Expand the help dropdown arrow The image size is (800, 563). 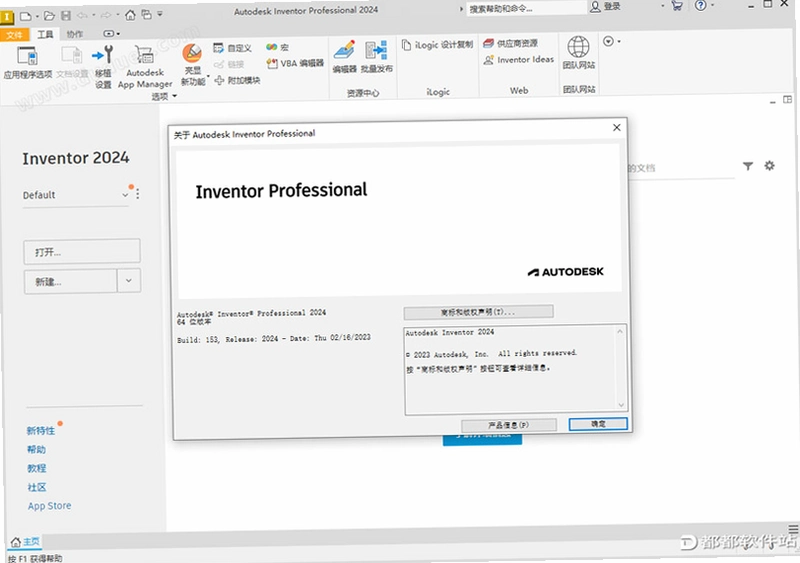click(713, 5)
